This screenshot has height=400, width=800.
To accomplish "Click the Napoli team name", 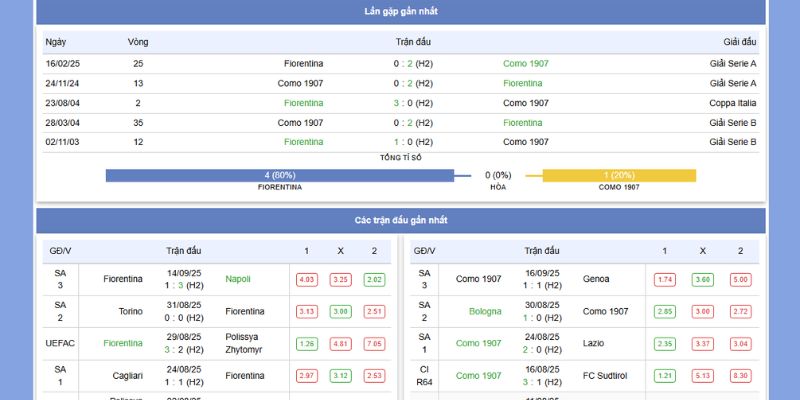I will pyautogui.click(x=238, y=279).
